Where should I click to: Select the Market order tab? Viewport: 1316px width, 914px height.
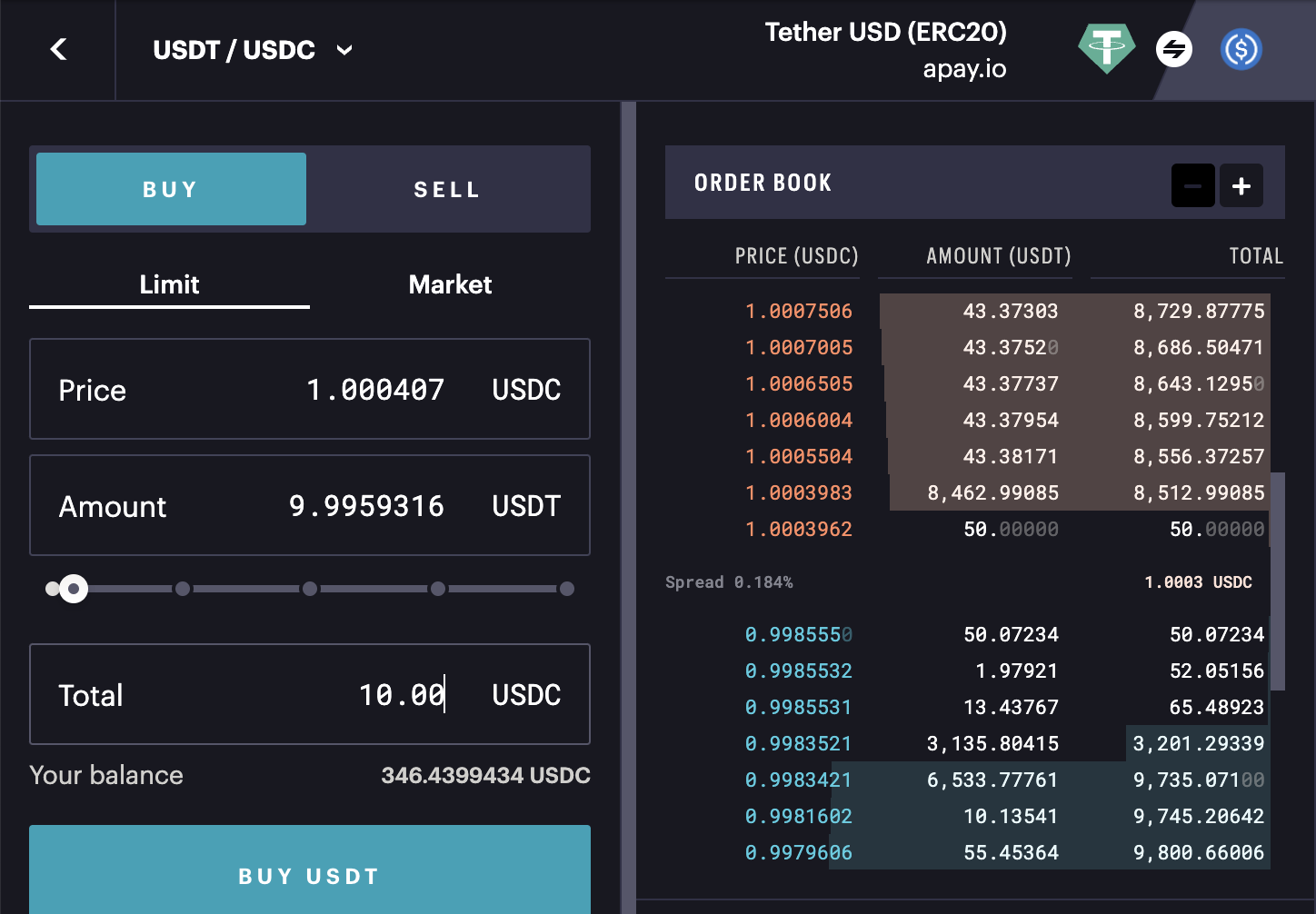tap(450, 285)
